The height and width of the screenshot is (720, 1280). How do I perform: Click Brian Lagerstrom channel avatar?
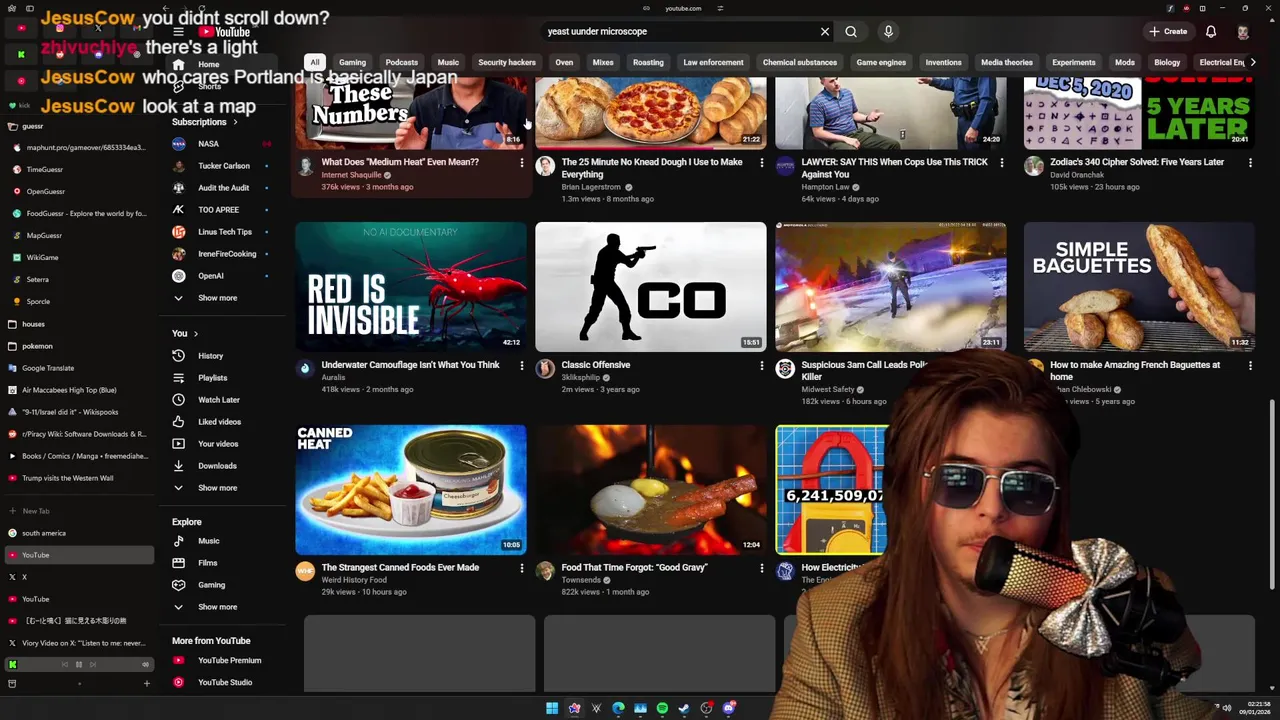(x=545, y=167)
